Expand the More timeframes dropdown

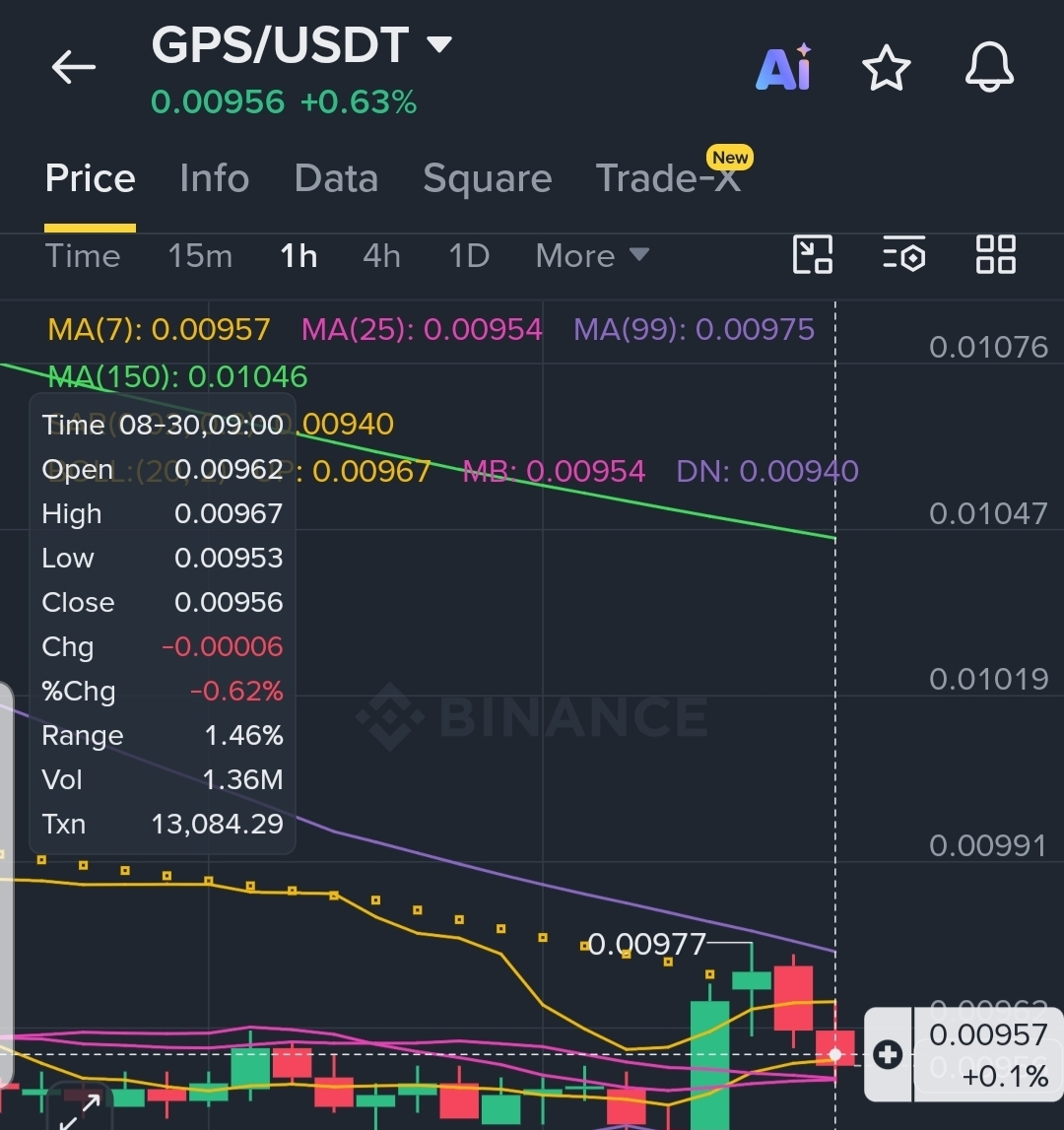[x=592, y=256]
